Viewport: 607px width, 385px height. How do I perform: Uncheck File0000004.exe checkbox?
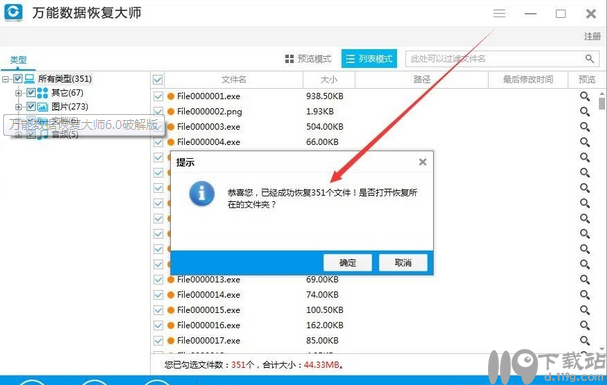(x=158, y=142)
